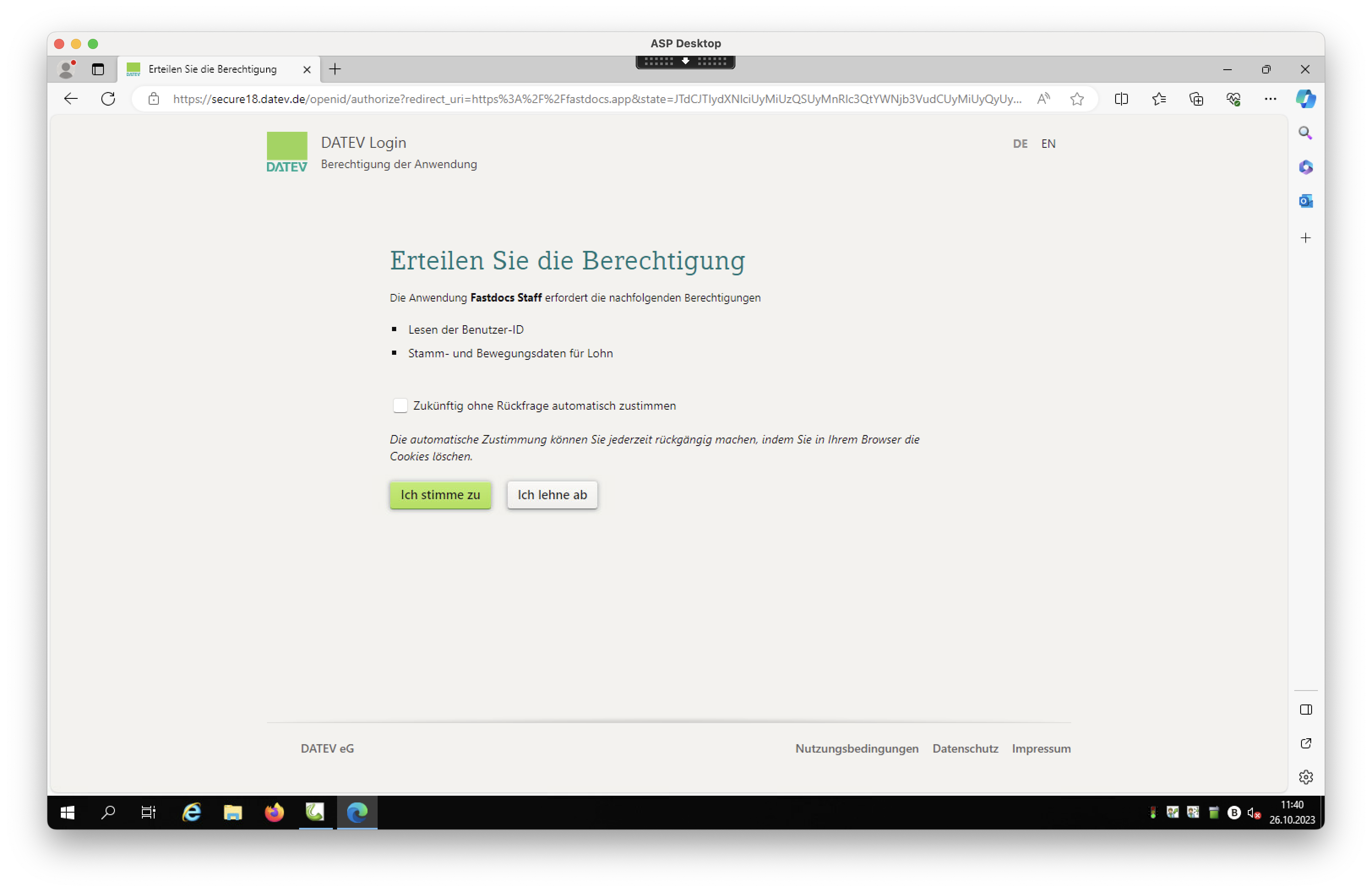Open browser Settings and more menu

pos(1270,99)
